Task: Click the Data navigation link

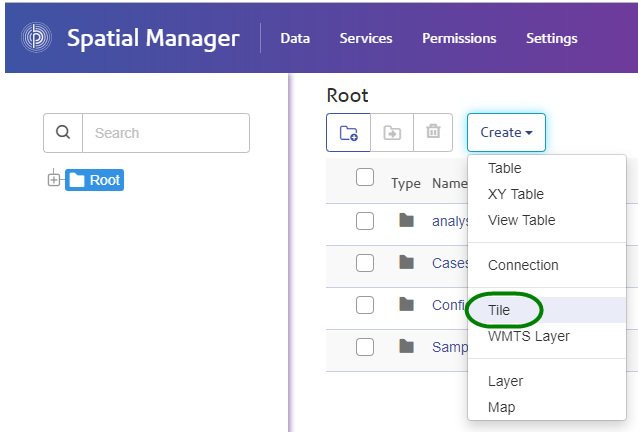Action: coord(295,38)
